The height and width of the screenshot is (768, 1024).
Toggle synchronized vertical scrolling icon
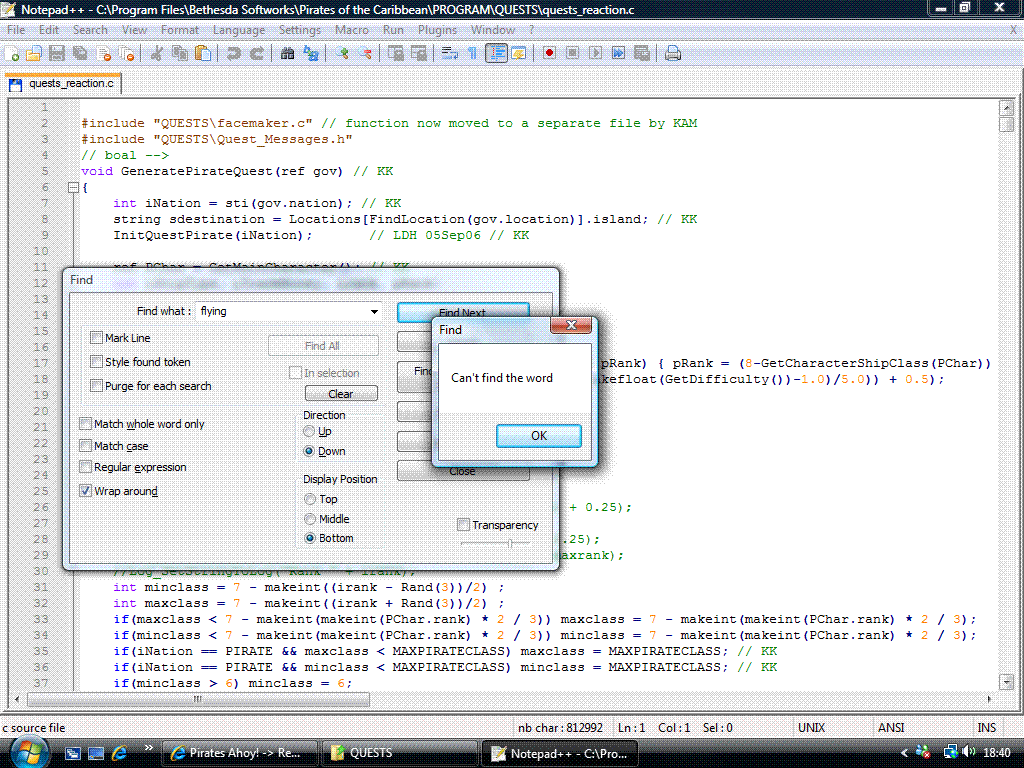tap(396, 54)
